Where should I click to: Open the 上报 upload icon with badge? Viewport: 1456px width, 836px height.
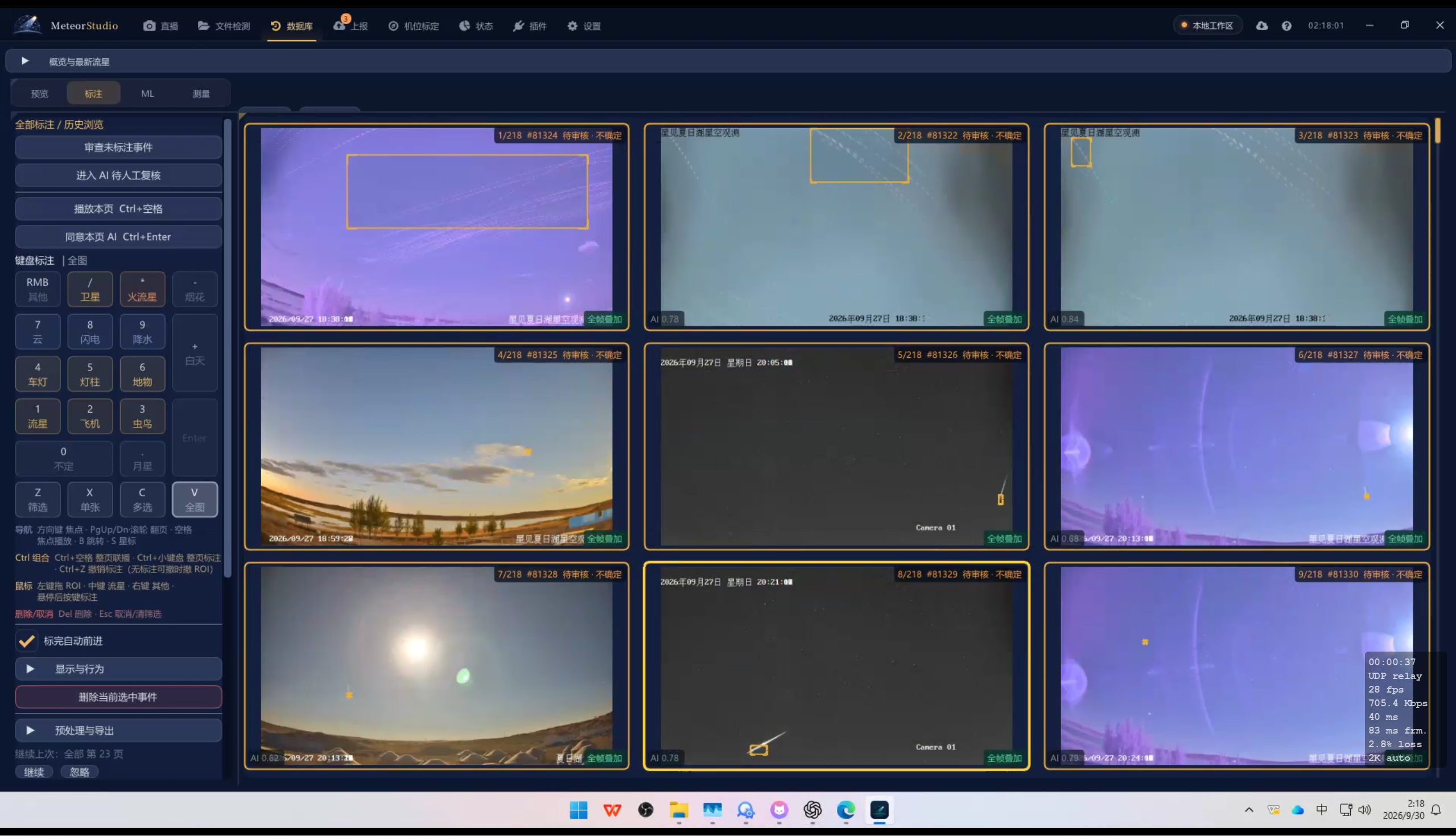(x=350, y=25)
